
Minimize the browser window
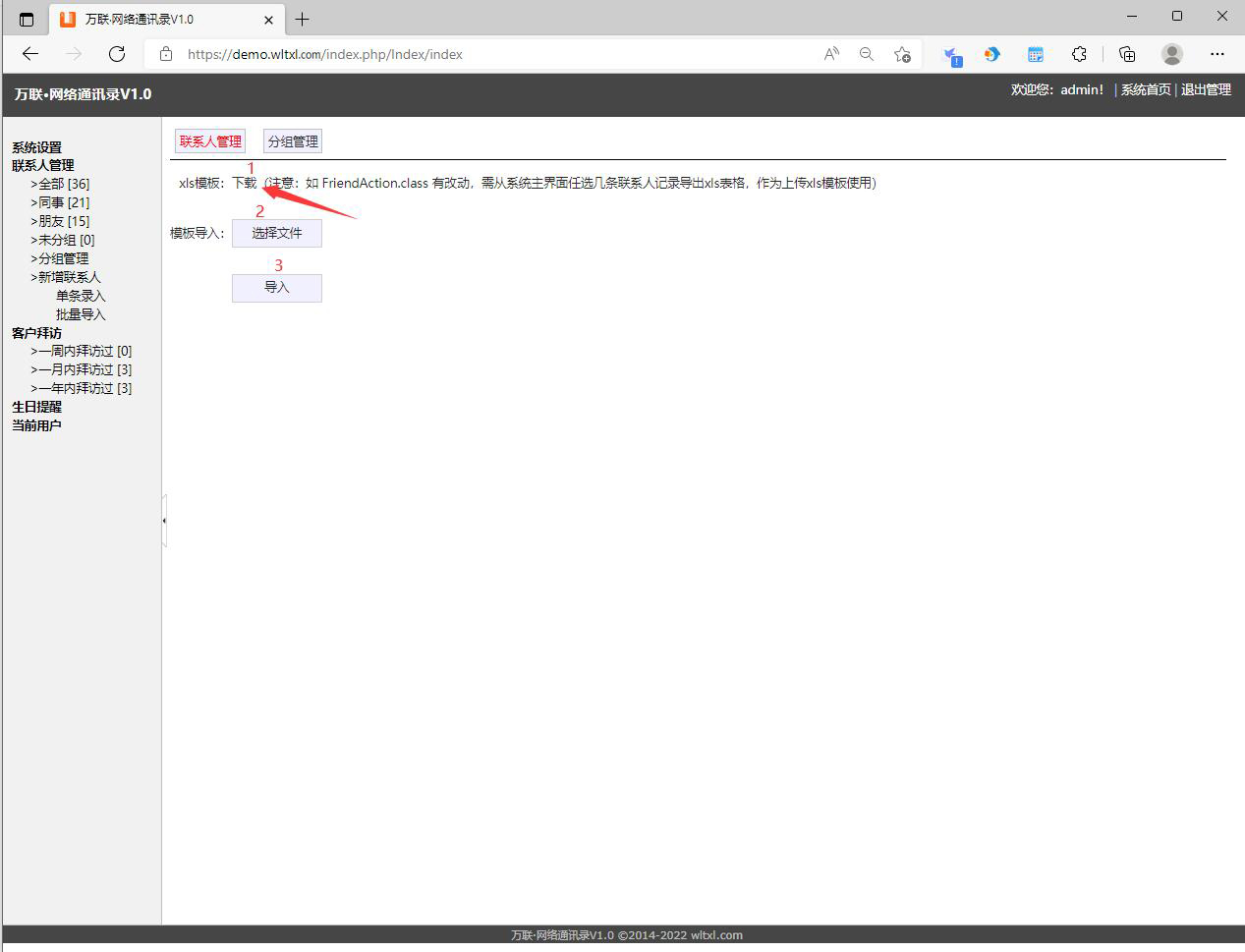pos(1133,16)
